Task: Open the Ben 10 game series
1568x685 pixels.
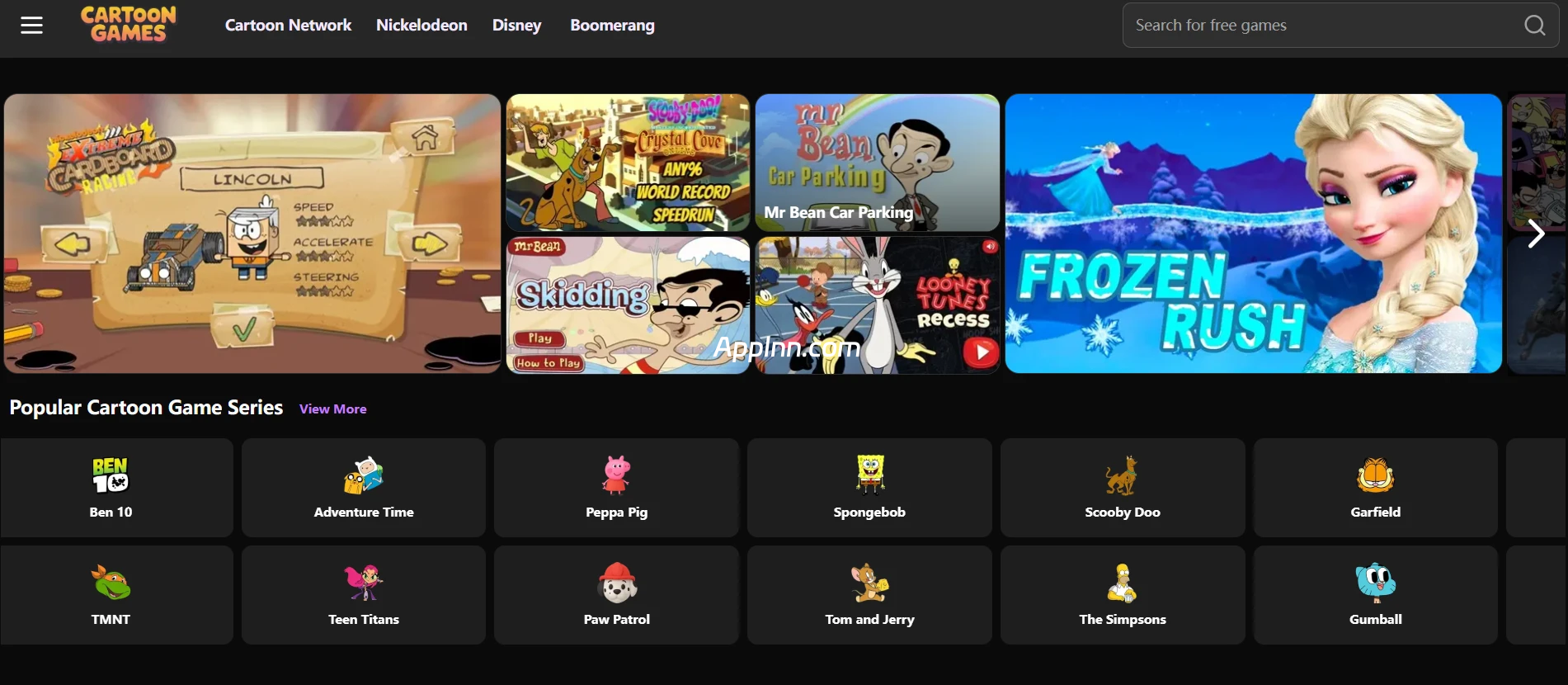Action: click(x=116, y=488)
